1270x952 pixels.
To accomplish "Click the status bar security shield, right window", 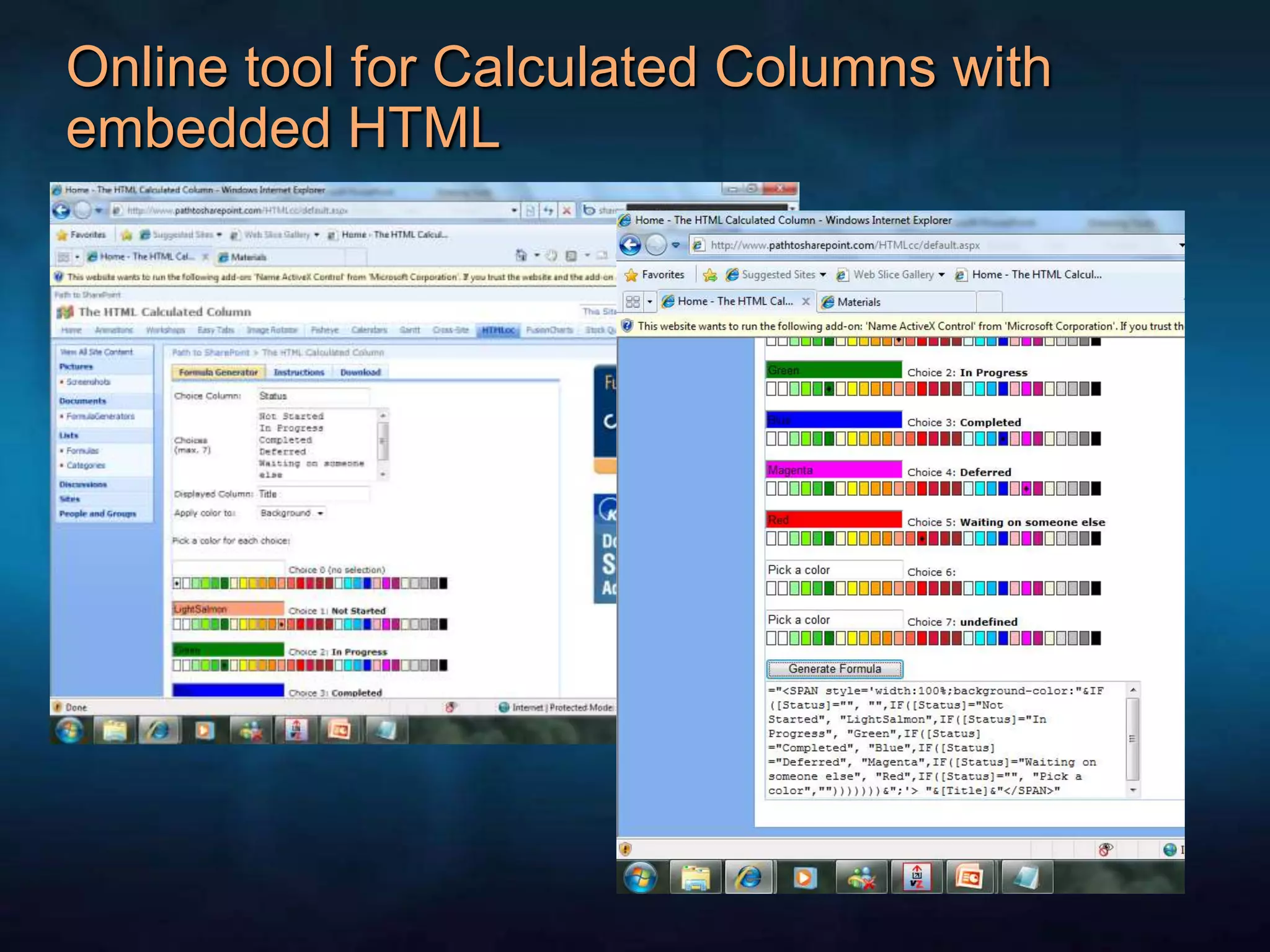I will (x=625, y=848).
